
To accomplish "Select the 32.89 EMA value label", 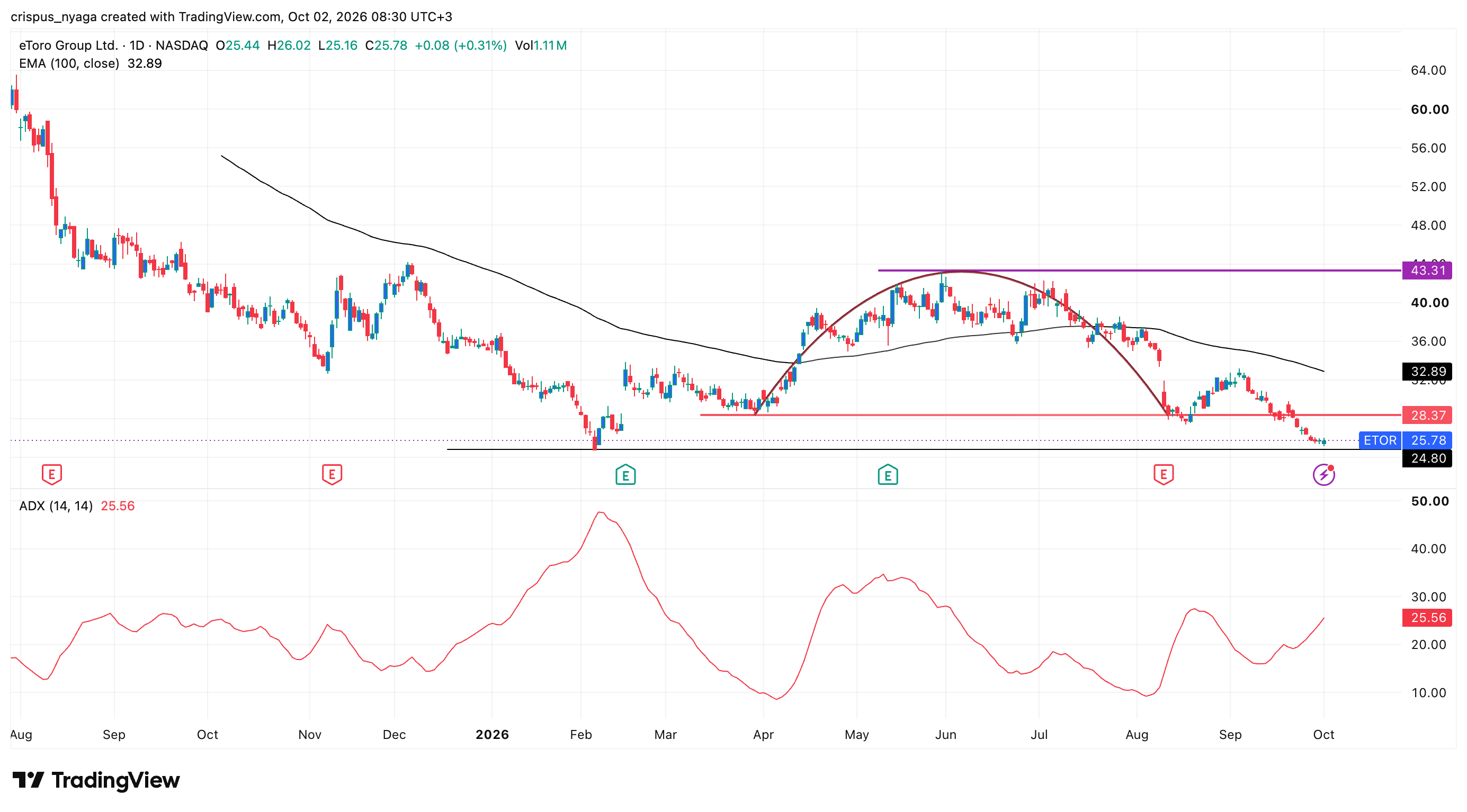I will click(1427, 372).
